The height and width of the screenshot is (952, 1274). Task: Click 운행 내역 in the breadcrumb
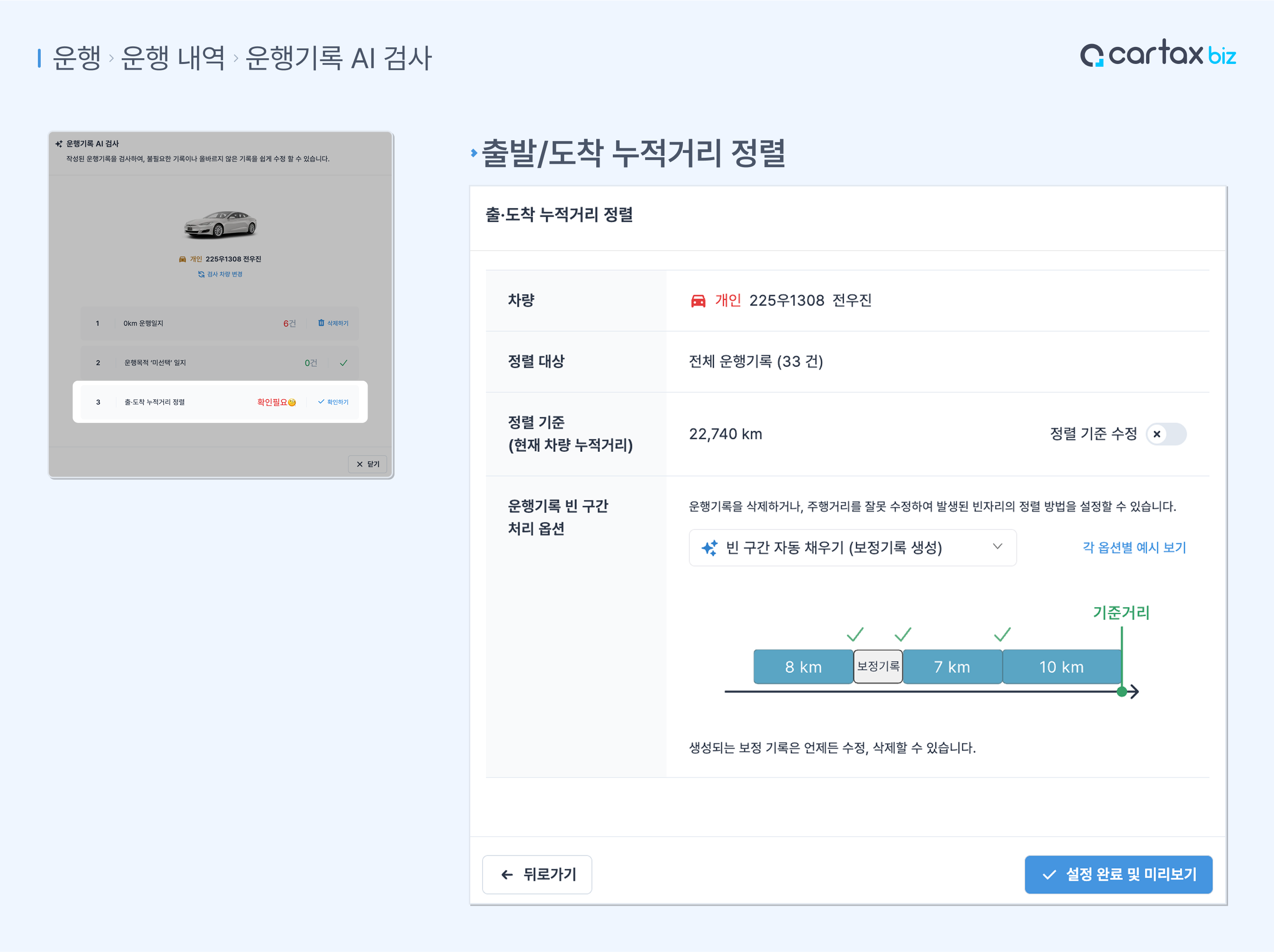coord(173,58)
